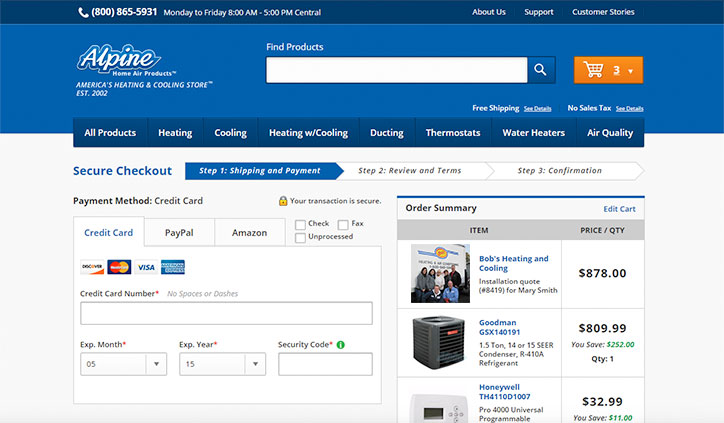The image size is (724, 423).
Task: Open the Goodman GSX140191 product link
Action: [500, 327]
